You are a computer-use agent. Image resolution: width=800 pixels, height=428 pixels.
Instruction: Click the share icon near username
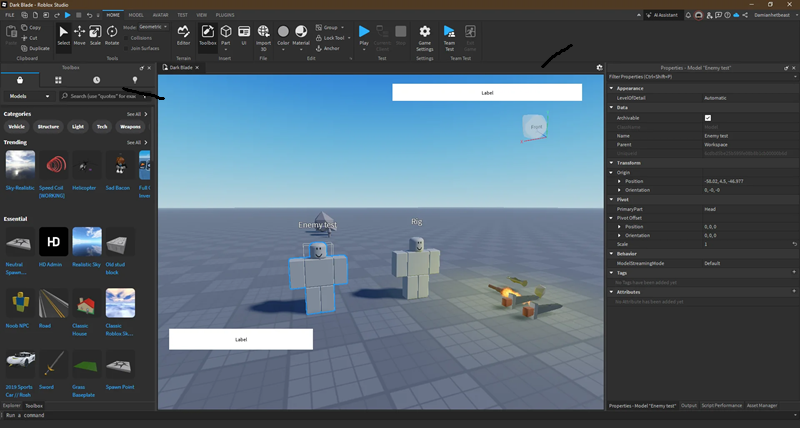tap(745, 15)
